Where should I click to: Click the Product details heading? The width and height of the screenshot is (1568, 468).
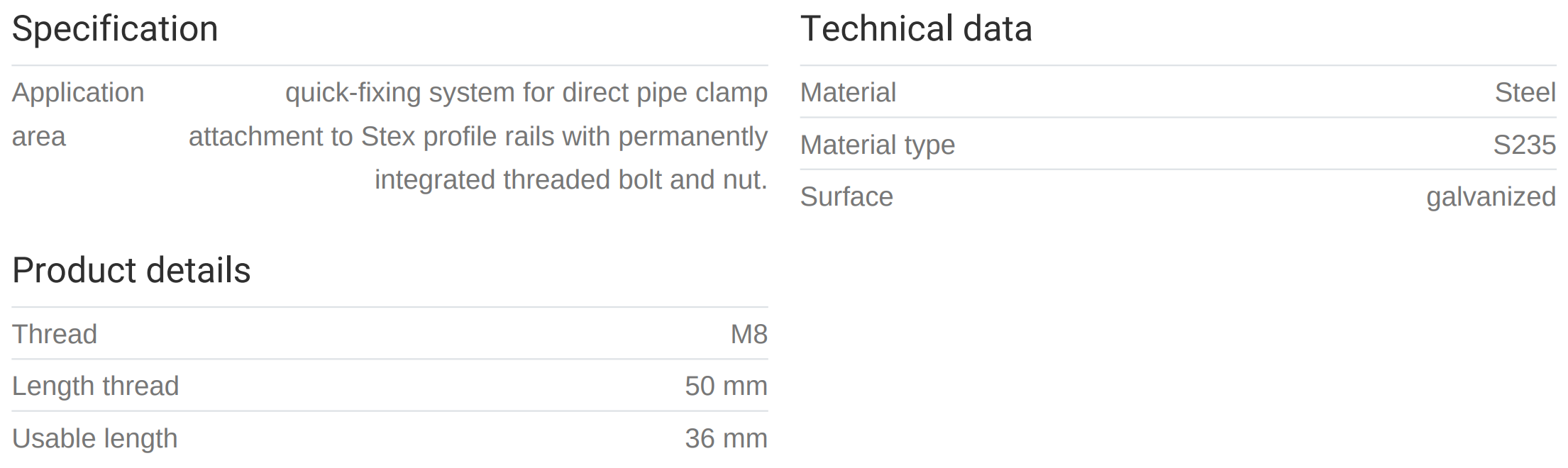click(131, 271)
